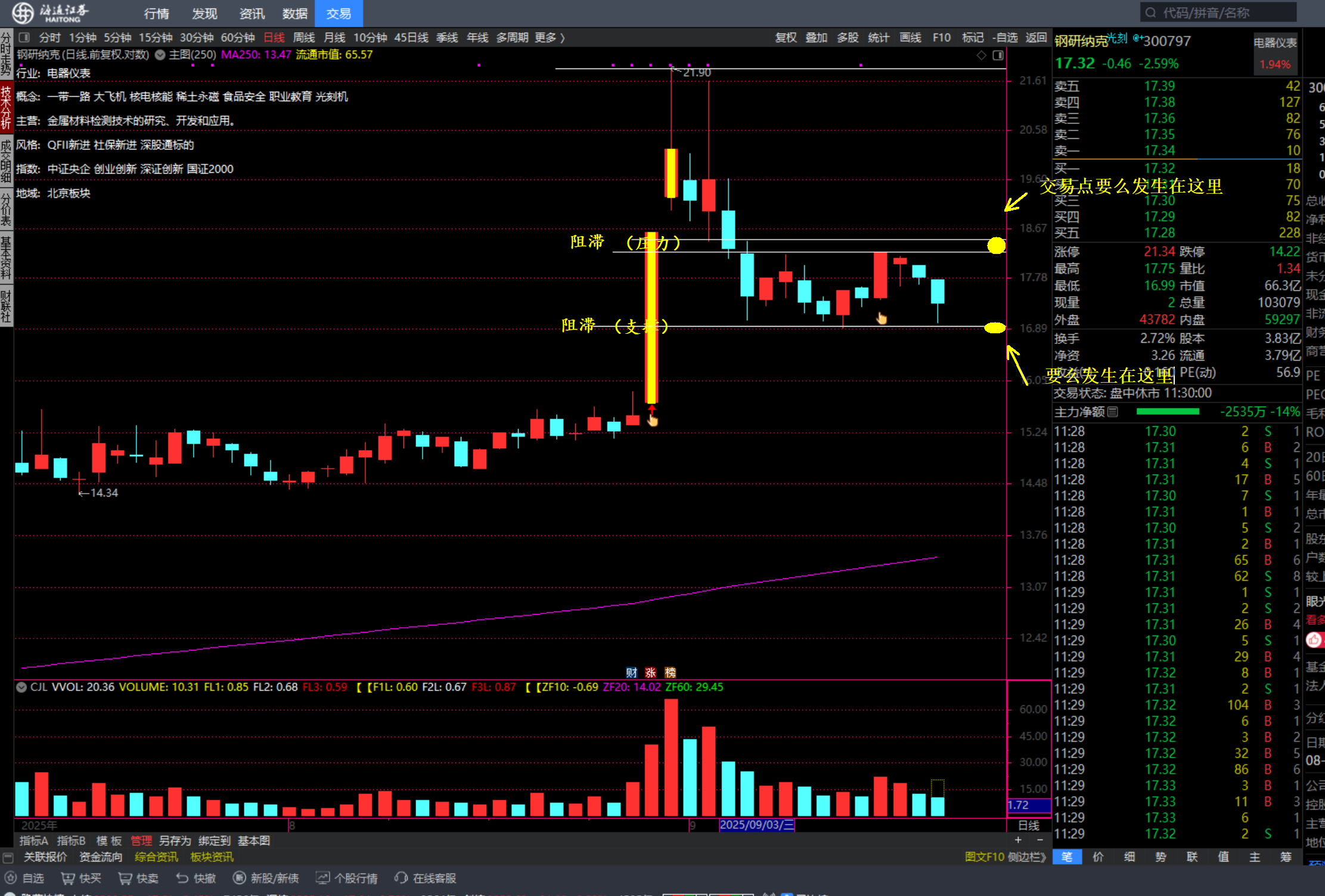Expand the 更多 periods menu
The height and width of the screenshot is (896, 1325).
pyautogui.click(x=550, y=38)
